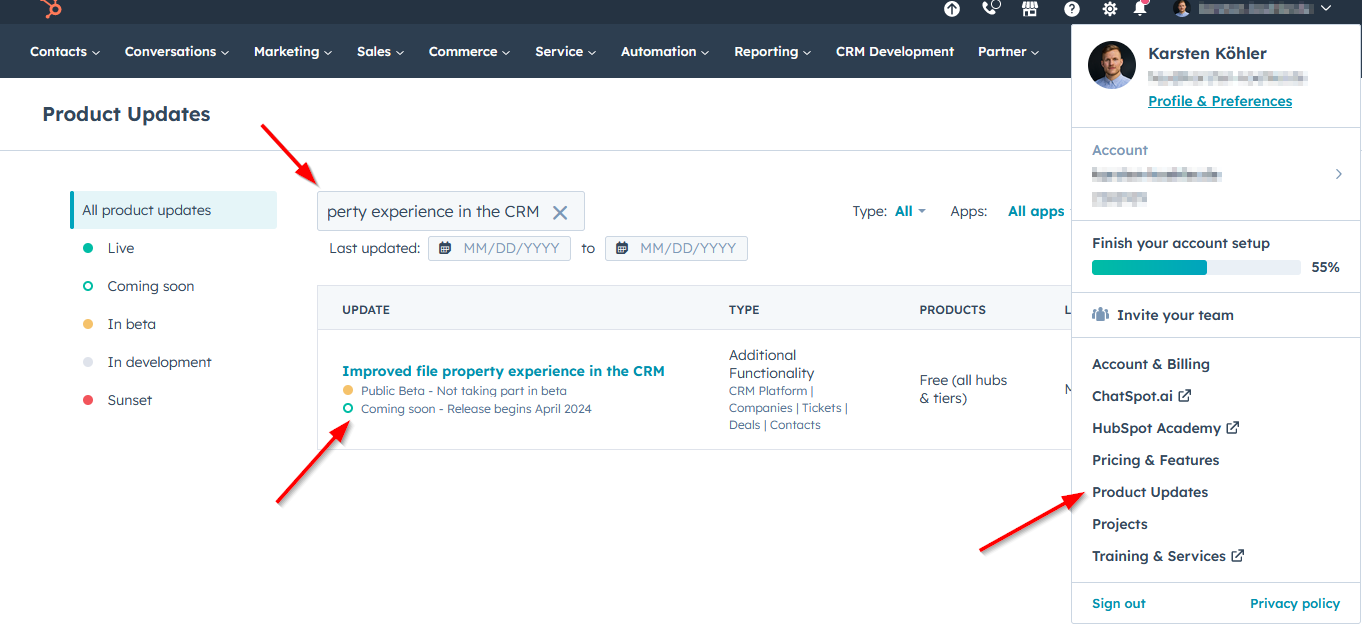View notifications via the bell icon
This screenshot has height=642, width=1362.
[1140, 9]
